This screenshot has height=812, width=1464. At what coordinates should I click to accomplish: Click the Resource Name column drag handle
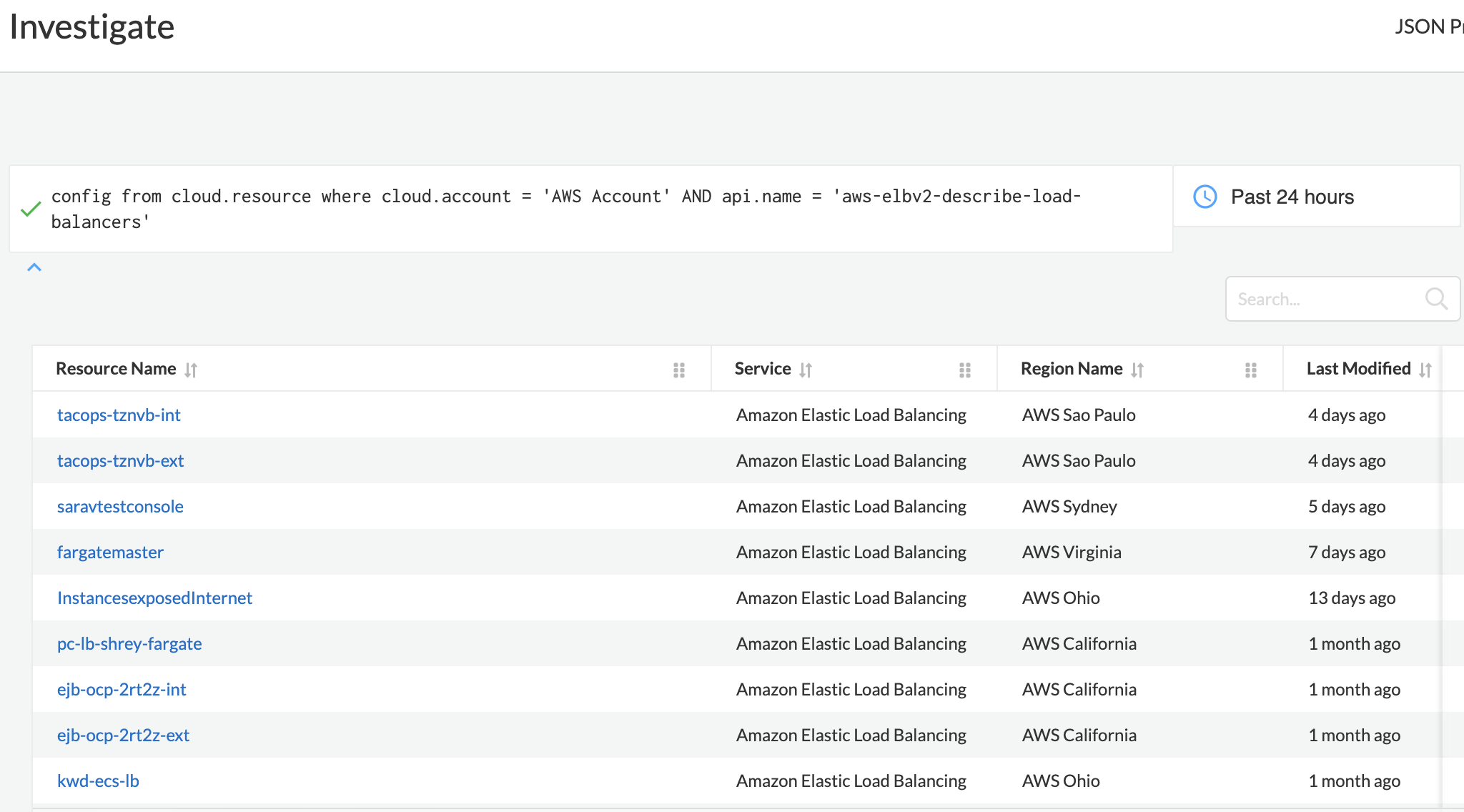(x=679, y=370)
